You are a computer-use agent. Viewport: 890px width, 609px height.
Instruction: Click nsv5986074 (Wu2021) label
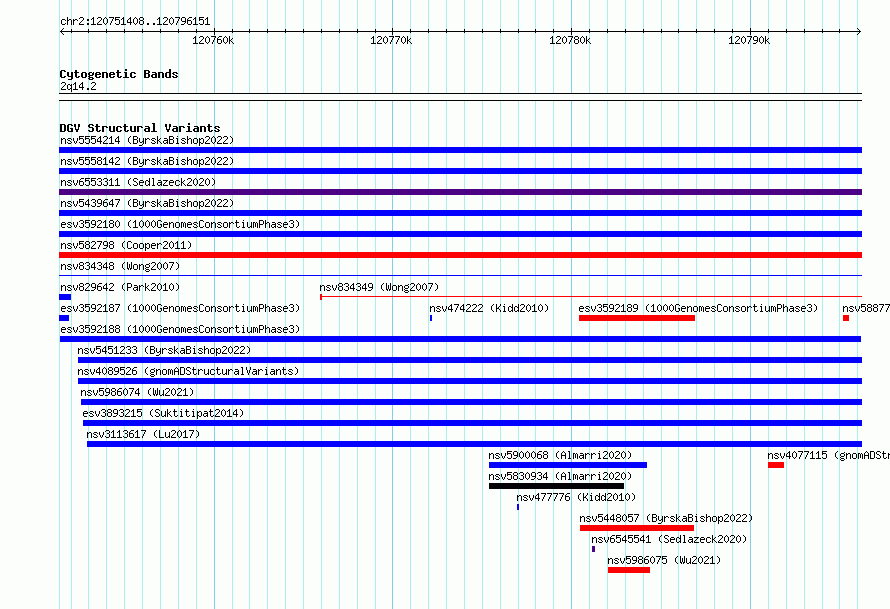(137, 392)
